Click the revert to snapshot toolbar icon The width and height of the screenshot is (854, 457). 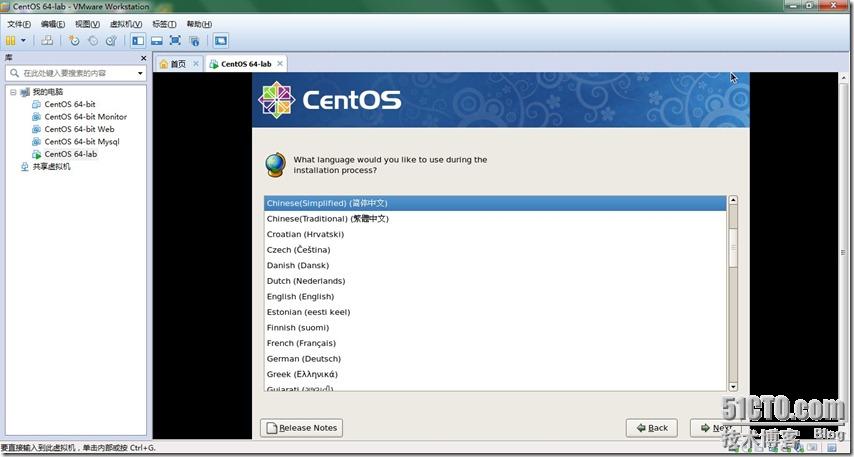[93, 40]
